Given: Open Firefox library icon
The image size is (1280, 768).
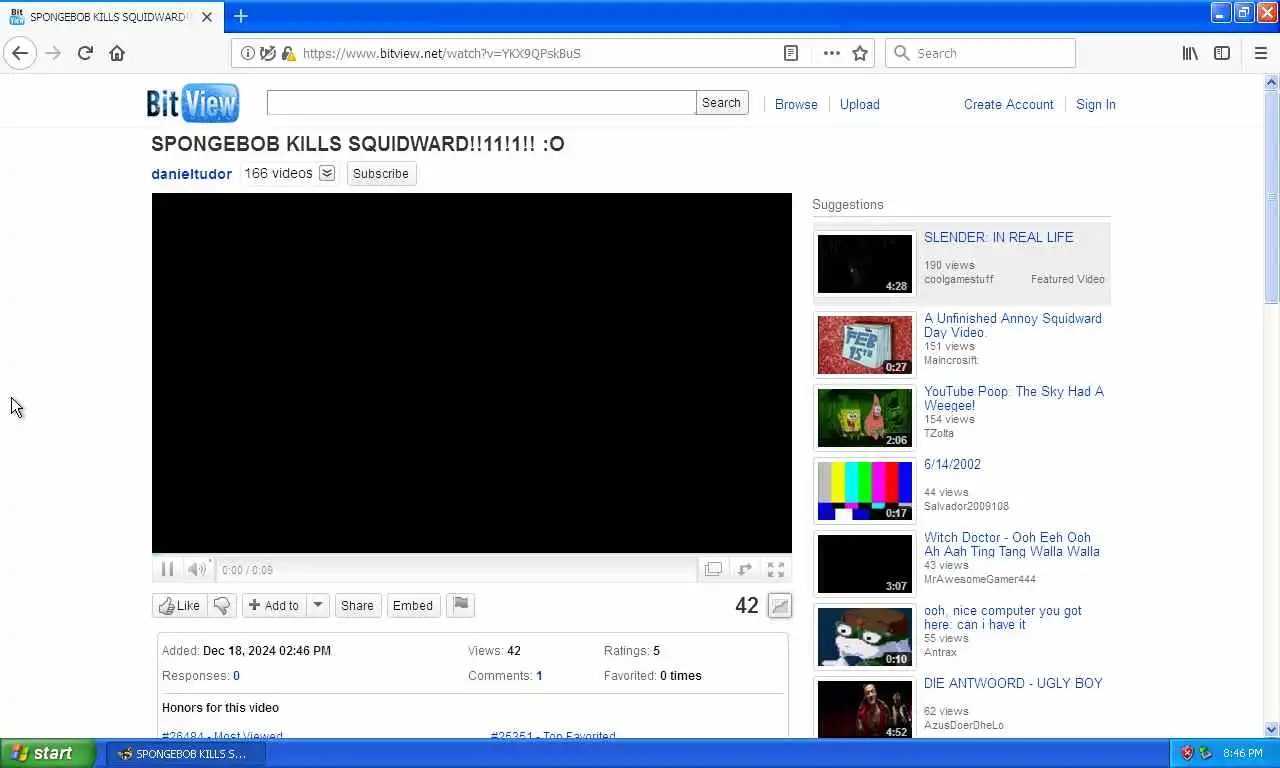Looking at the screenshot, I should point(1190,53).
